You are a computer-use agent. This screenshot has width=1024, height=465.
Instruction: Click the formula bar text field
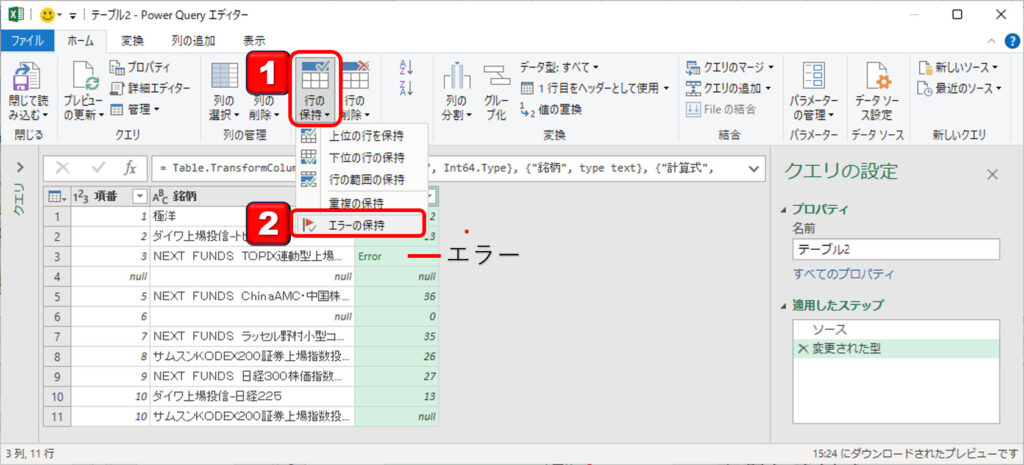tap(456, 168)
